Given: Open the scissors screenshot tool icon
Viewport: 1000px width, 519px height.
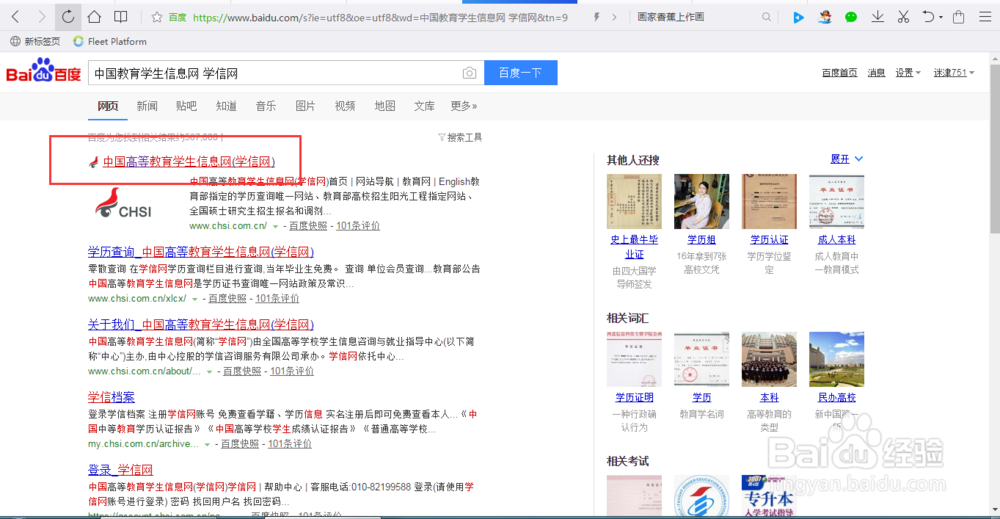Looking at the screenshot, I should [903, 17].
